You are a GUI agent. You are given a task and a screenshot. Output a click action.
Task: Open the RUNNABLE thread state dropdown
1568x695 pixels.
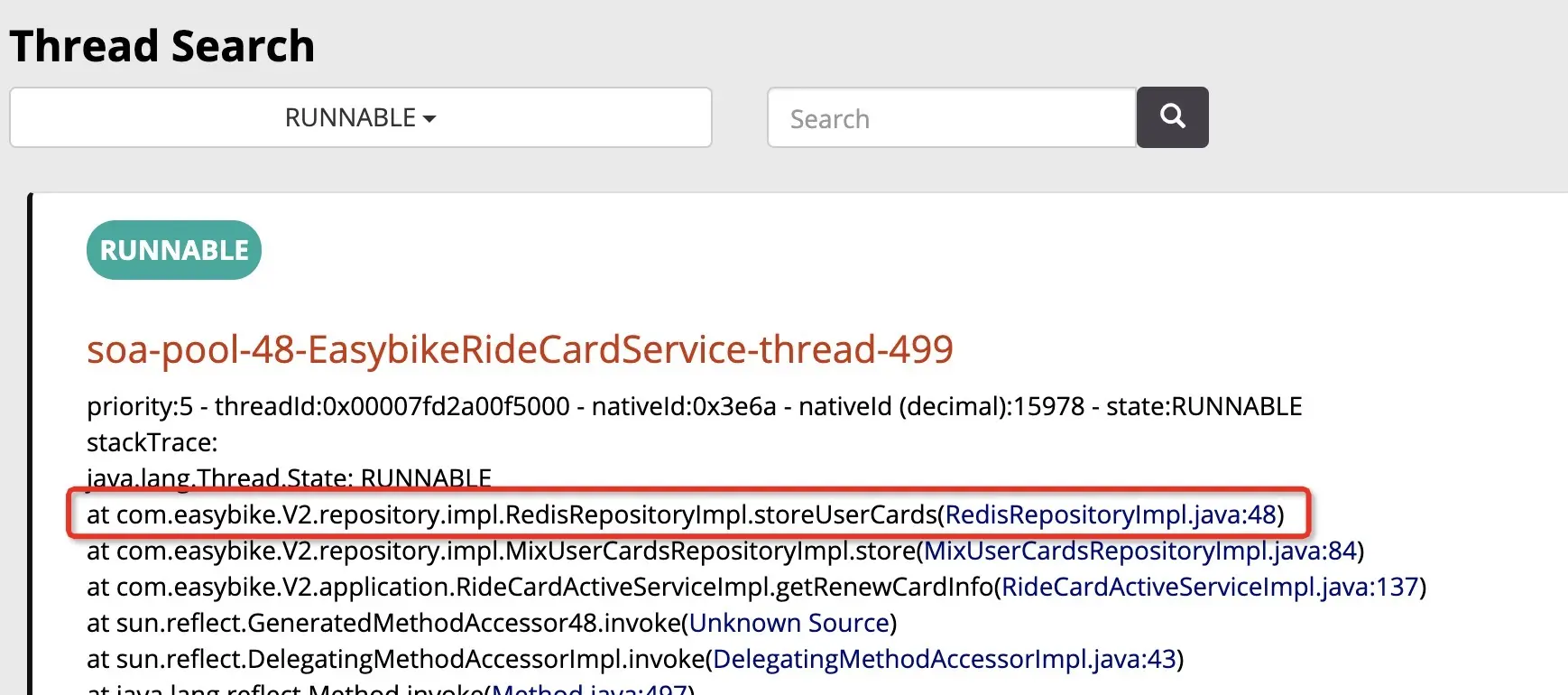point(360,117)
